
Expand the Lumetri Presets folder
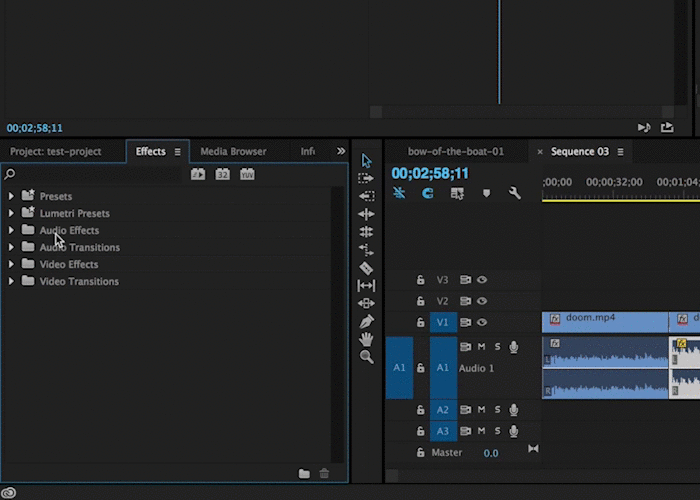11,213
